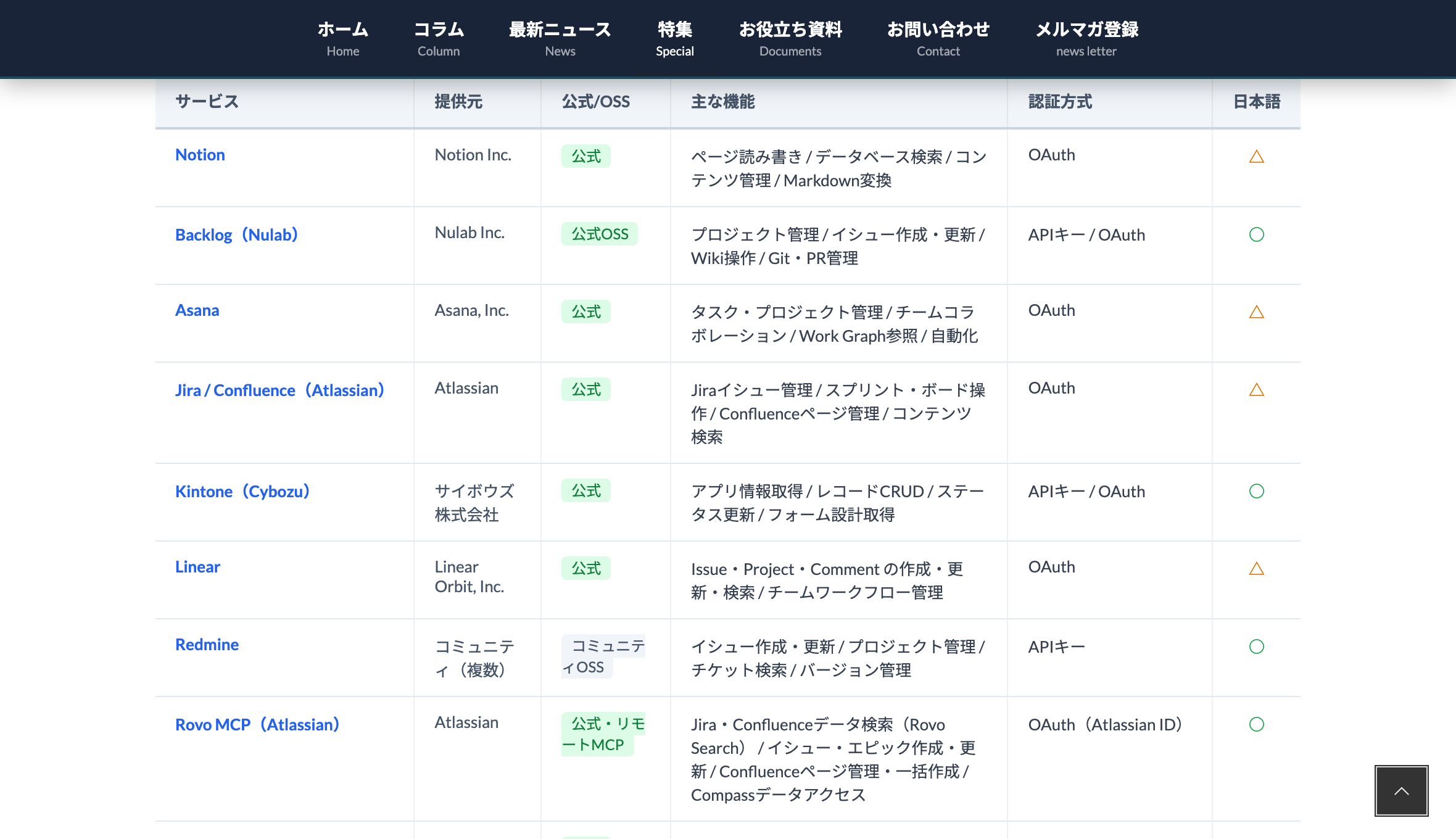
Task: Open the Kintone（Cybozu）link
Action: coord(242,491)
